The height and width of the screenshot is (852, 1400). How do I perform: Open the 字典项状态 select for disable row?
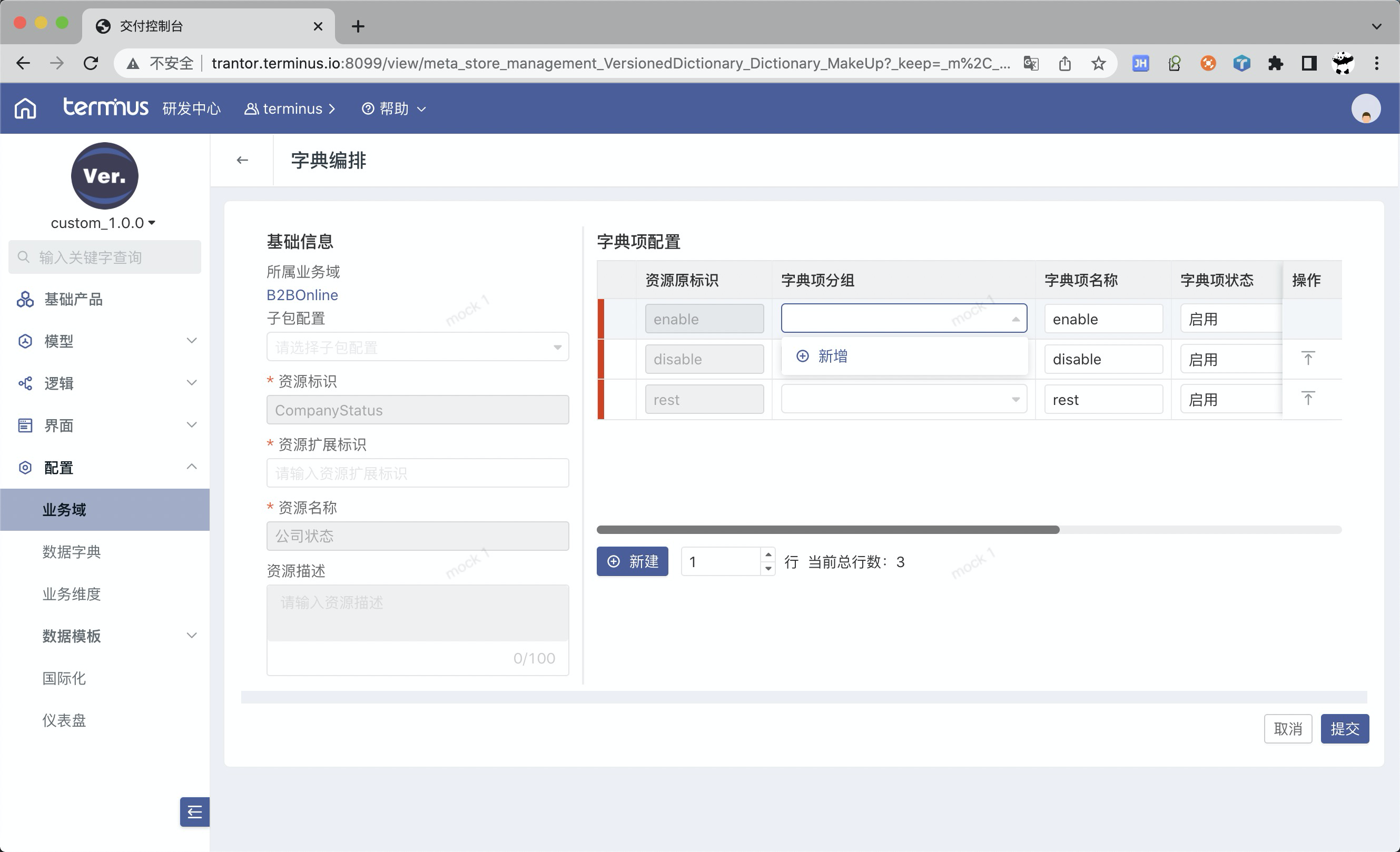click(x=1231, y=359)
